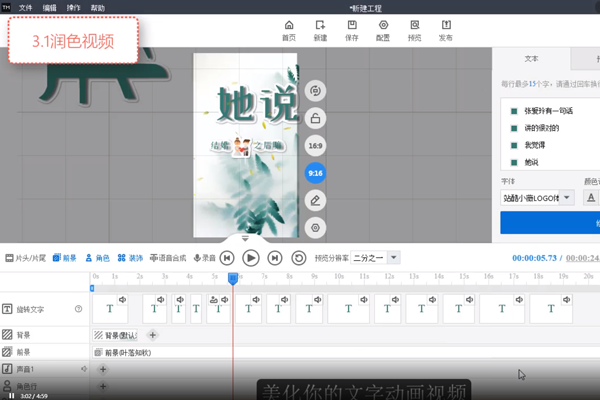The width and height of the screenshot is (600, 400).
Task: Add background with plus button
Action: [152, 335]
